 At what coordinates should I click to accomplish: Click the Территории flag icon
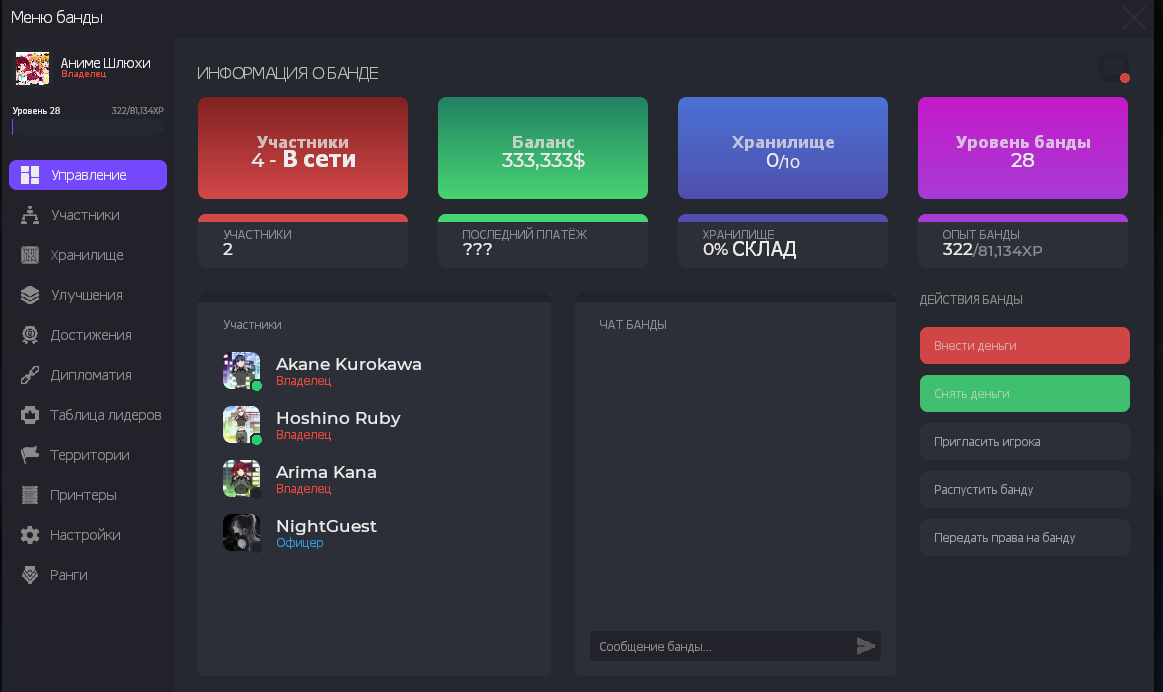pos(30,455)
